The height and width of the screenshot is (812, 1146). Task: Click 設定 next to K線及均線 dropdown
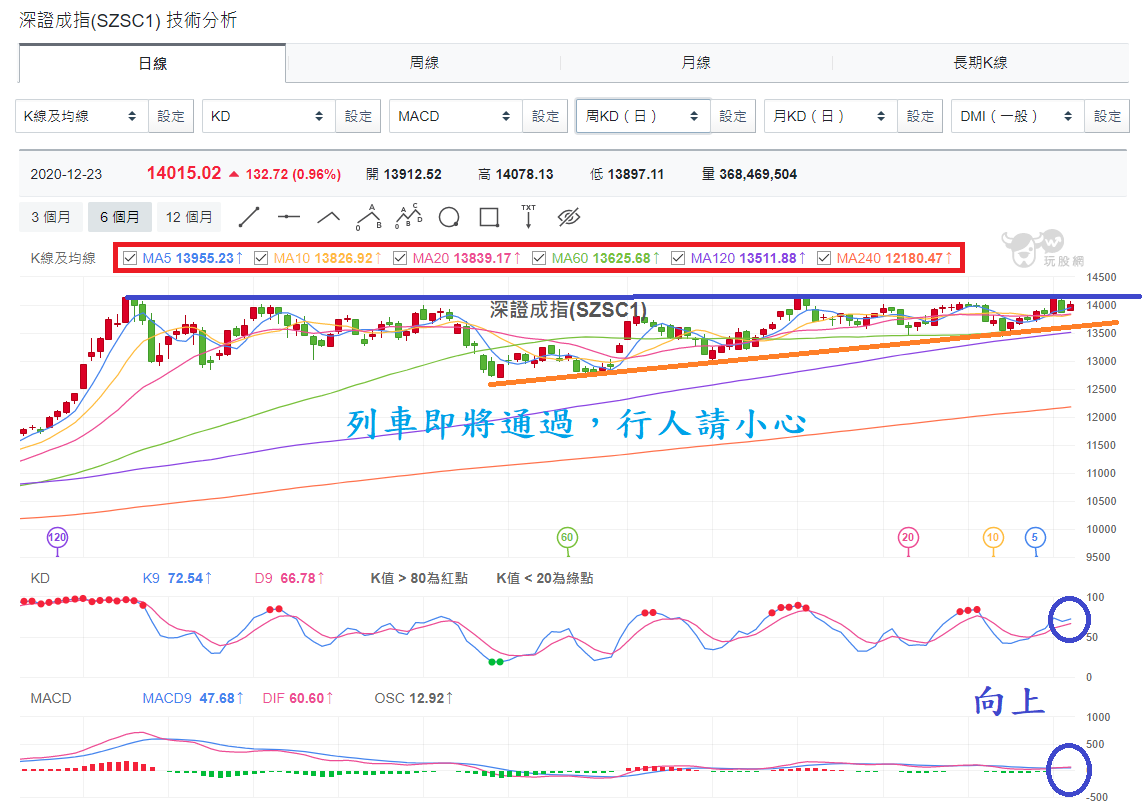(171, 116)
